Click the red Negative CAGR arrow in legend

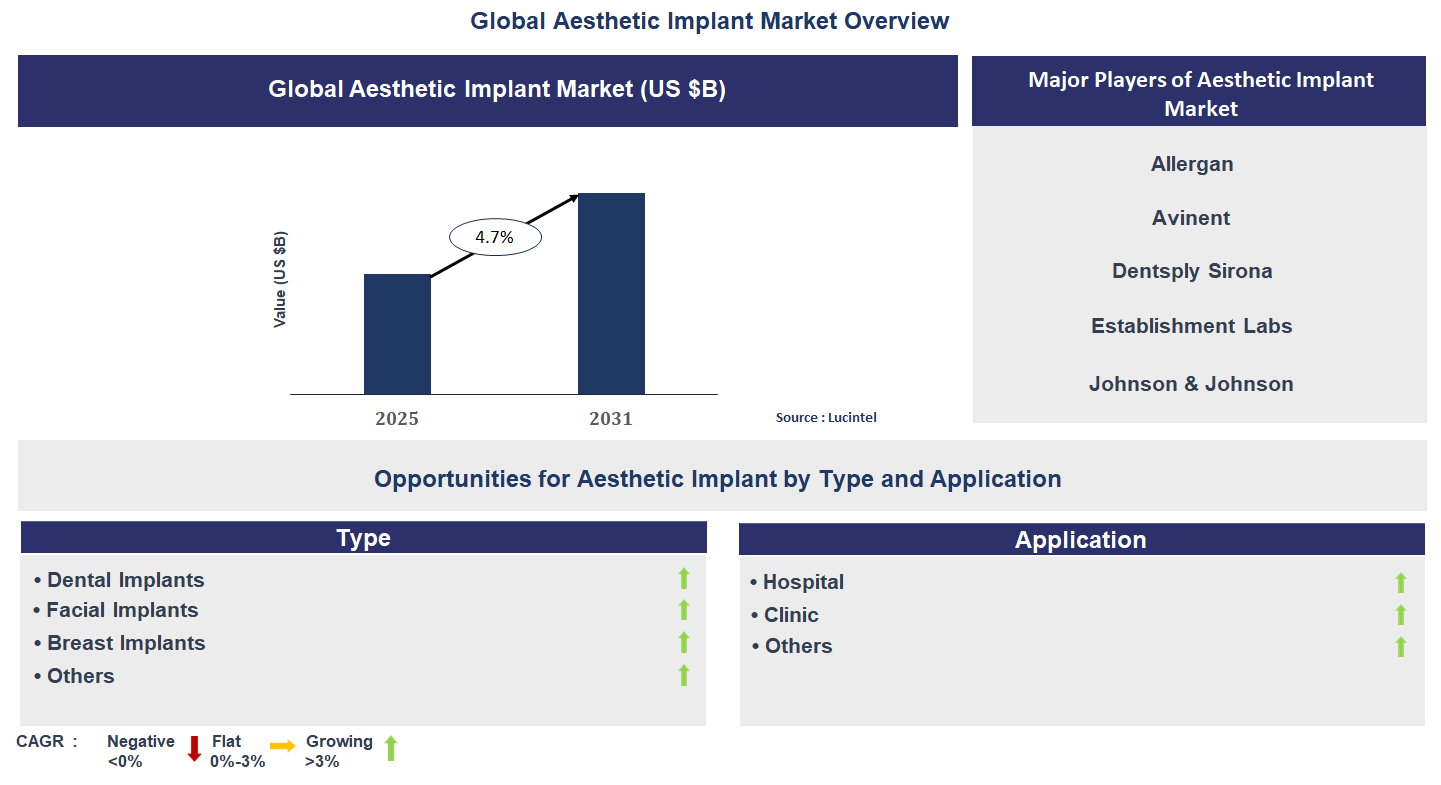pyautogui.click(x=192, y=748)
